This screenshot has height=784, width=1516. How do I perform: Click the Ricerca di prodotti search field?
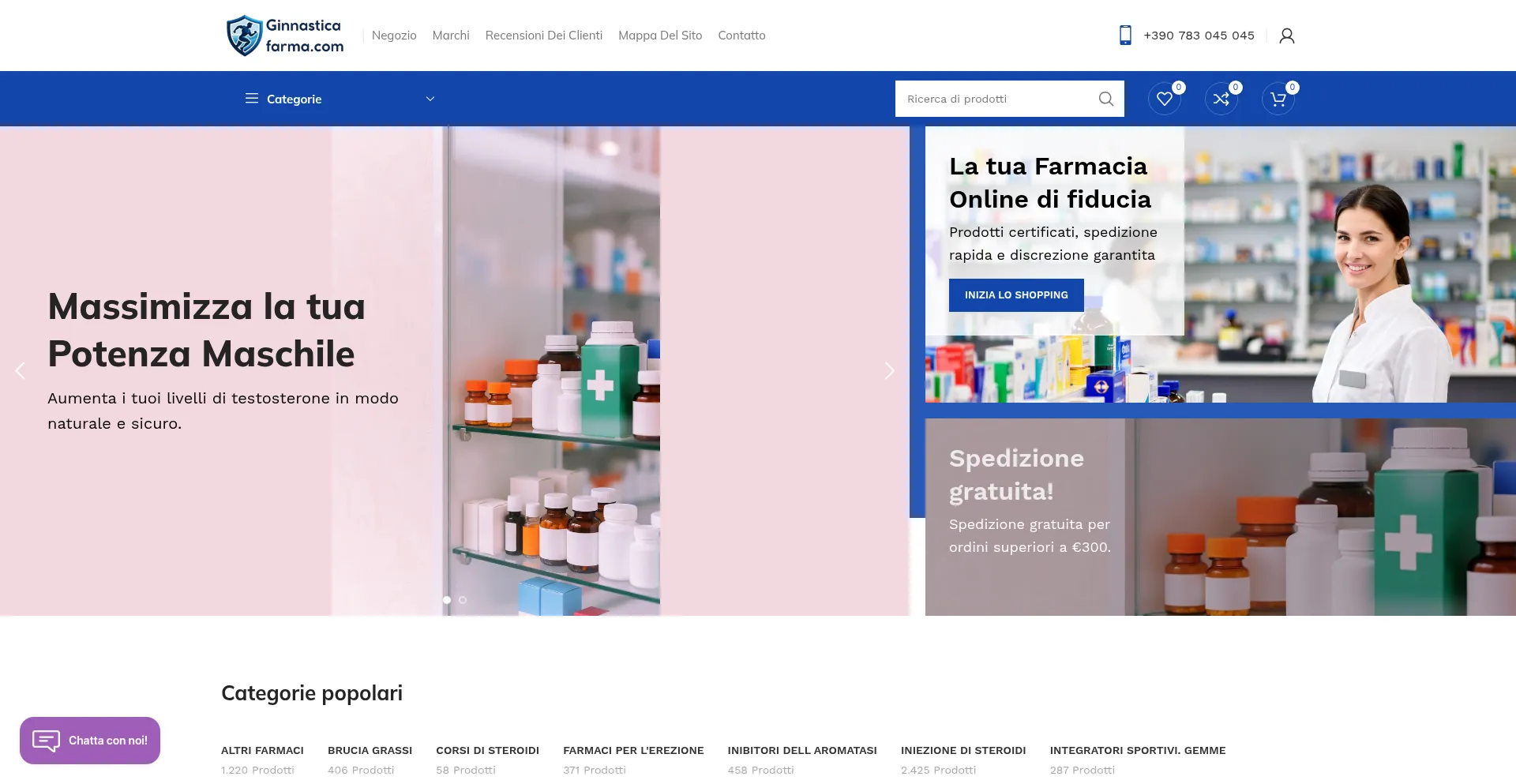point(995,99)
